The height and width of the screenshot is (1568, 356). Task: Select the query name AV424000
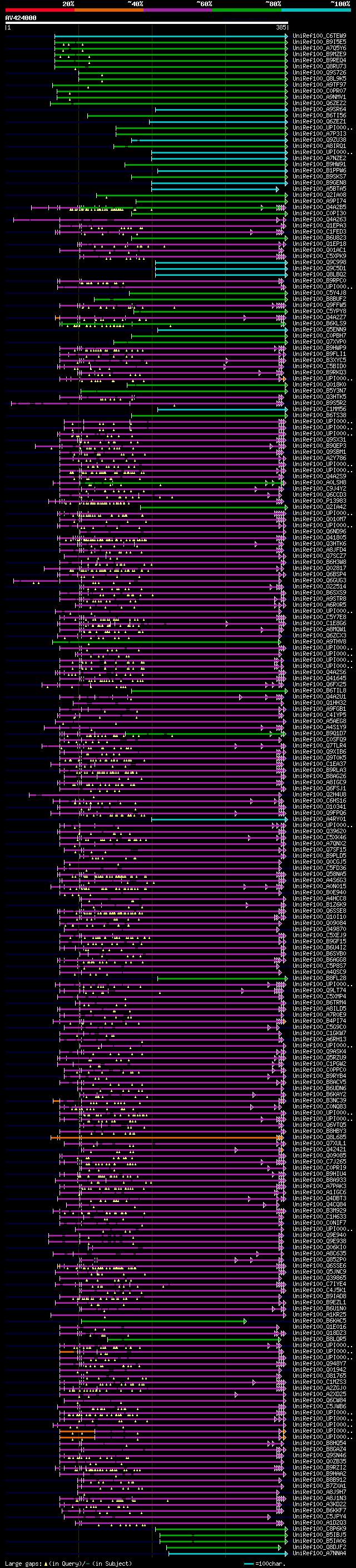(x=21, y=18)
